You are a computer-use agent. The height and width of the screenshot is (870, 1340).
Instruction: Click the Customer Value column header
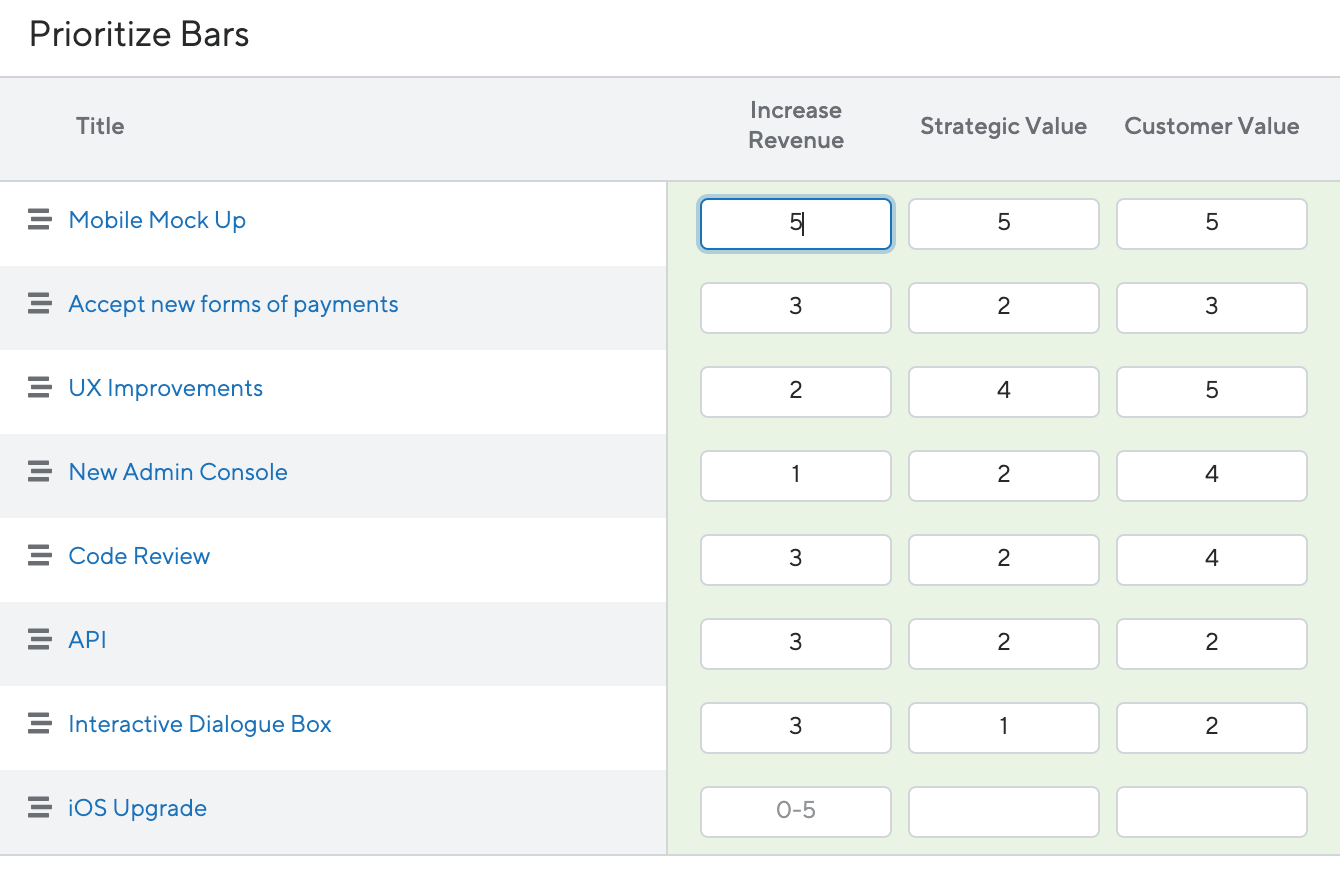(x=1211, y=126)
